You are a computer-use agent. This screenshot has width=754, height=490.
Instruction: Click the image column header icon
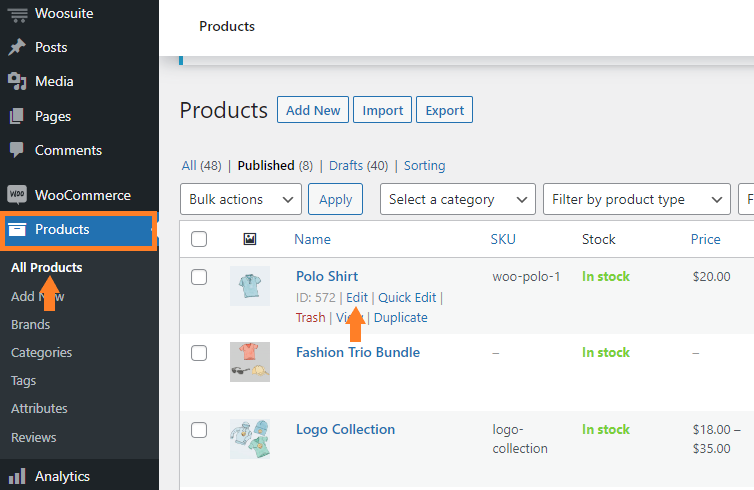click(250, 239)
